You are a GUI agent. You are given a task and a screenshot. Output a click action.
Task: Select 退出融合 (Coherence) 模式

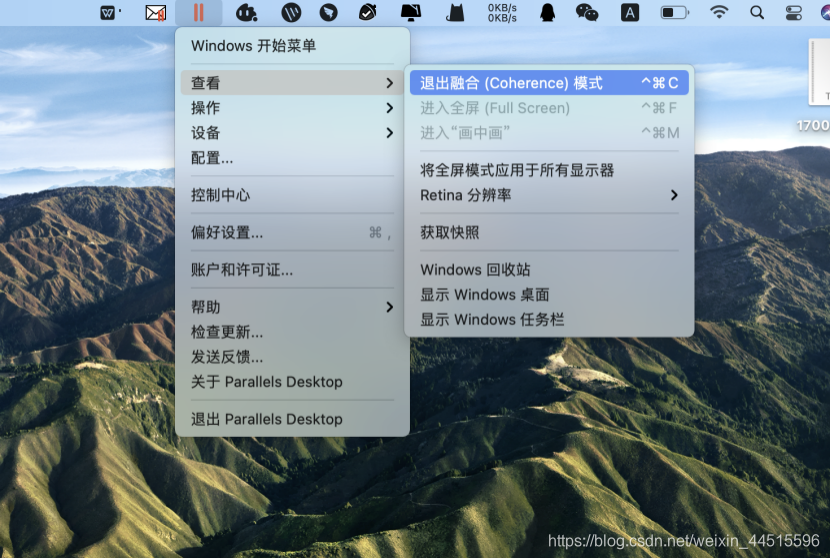[x=549, y=83]
